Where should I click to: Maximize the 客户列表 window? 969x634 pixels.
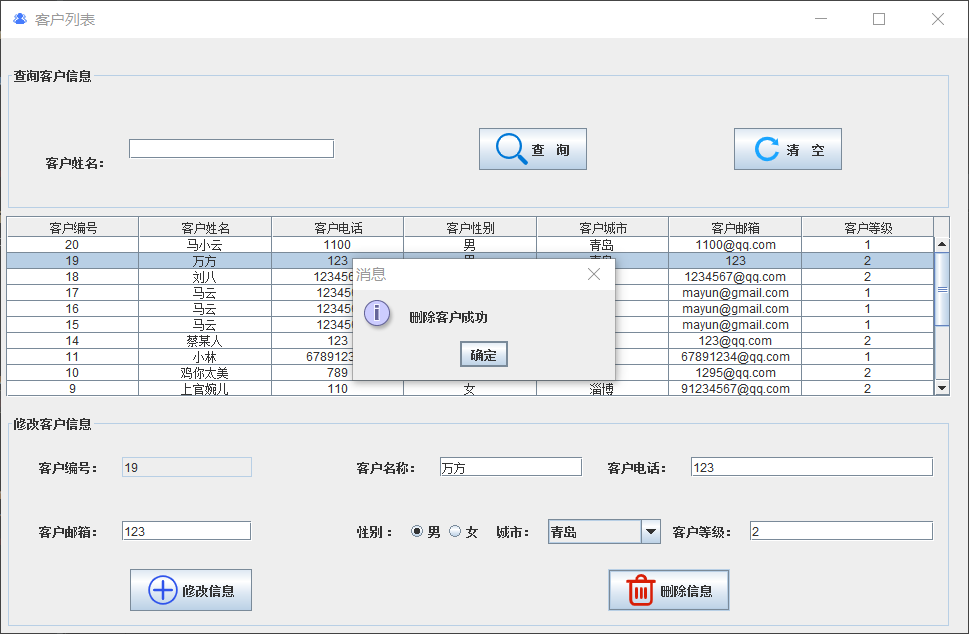point(879,19)
